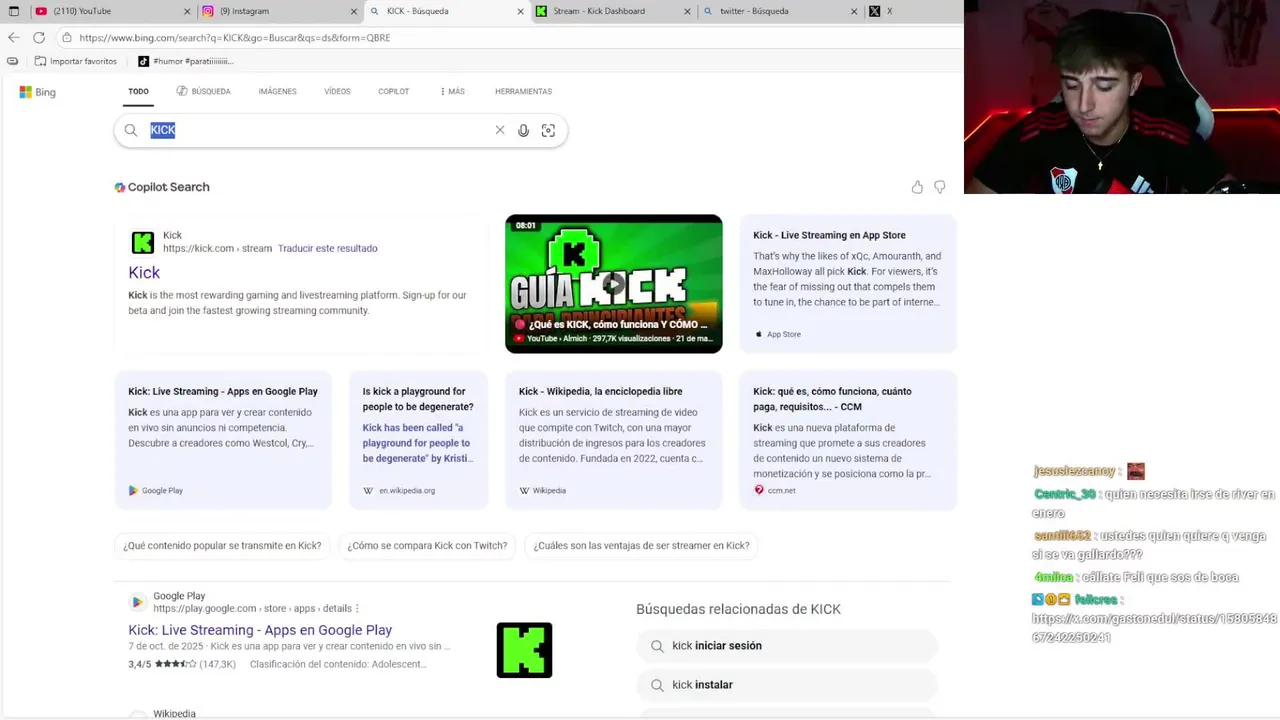Open 'Kick - Wikipedia, la enciclopedia libre' card

click(x=613, y=440)
